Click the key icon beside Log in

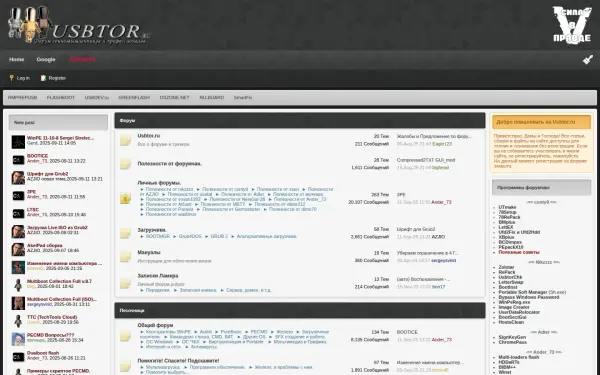pyautogui.click(x=11, y=78)
